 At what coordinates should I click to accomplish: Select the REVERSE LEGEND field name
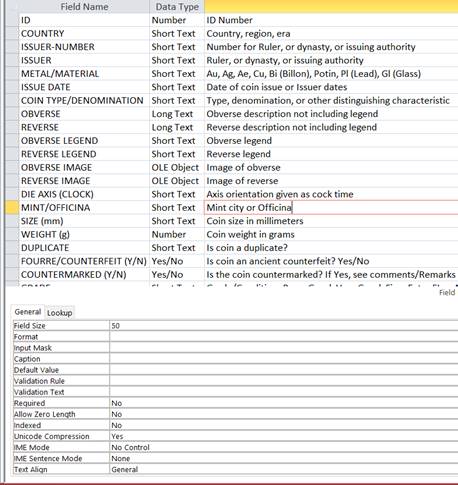84,154
